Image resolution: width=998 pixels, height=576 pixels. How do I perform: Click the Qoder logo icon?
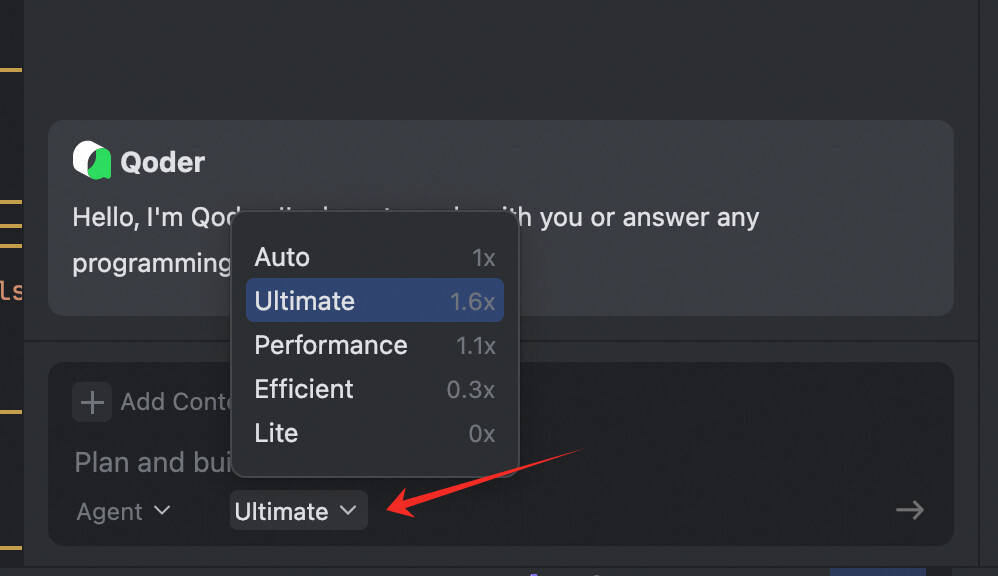point(92,161)
